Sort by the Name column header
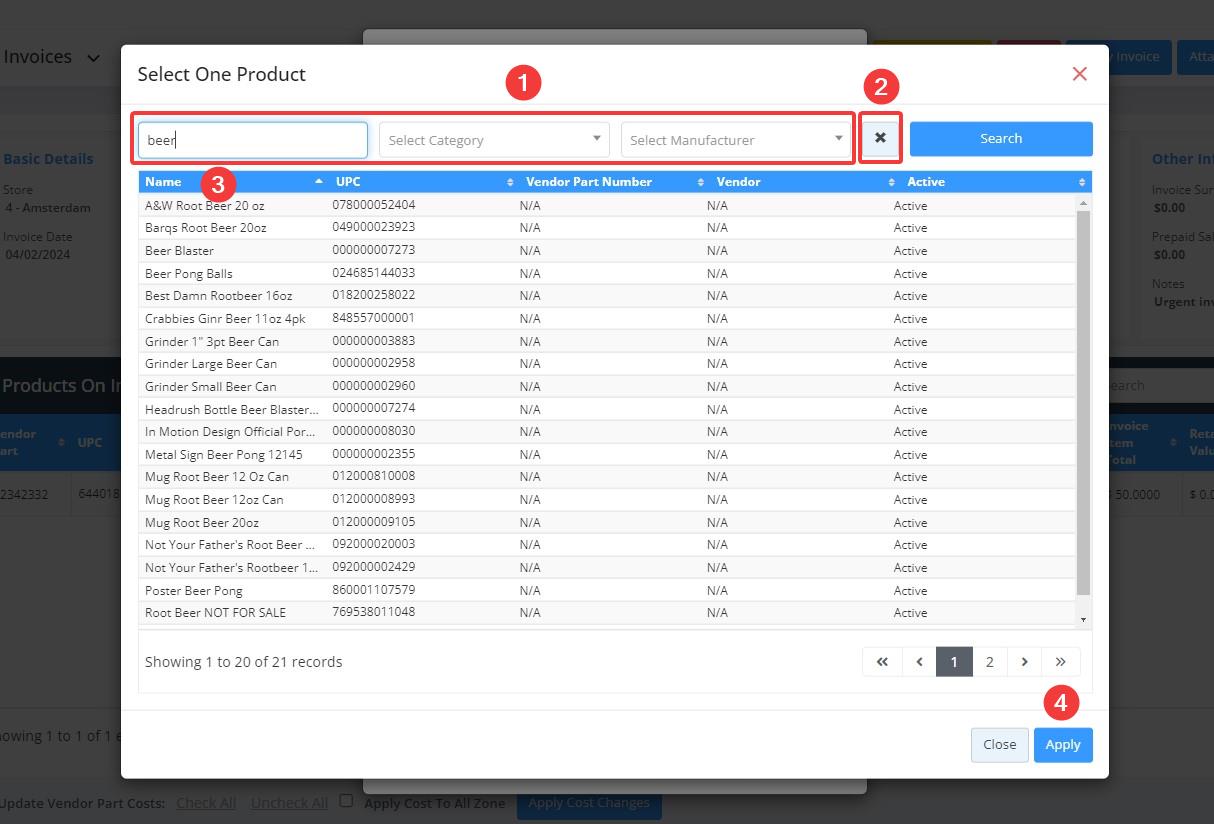Screen dimensions: 1214x824 click(233, 182)
